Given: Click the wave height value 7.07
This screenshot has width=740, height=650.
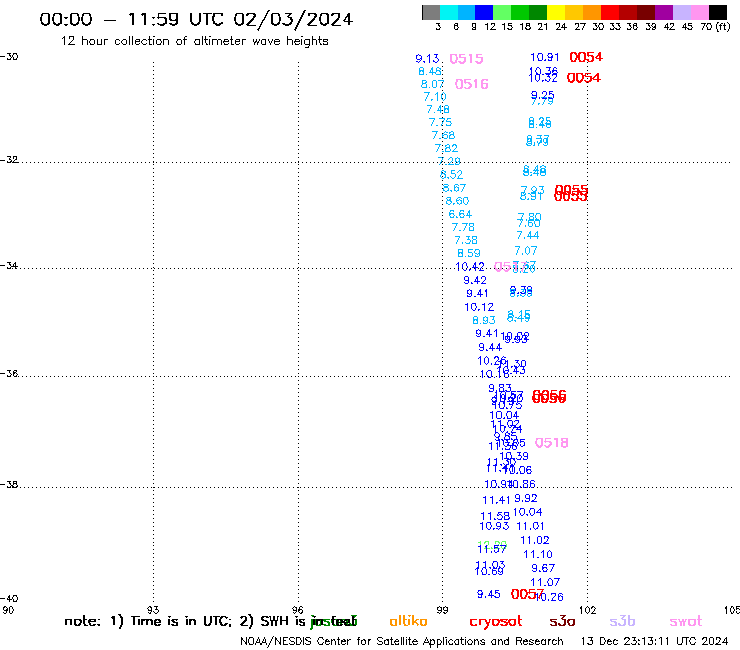Looking at the screenshot, I should (526, 251).
